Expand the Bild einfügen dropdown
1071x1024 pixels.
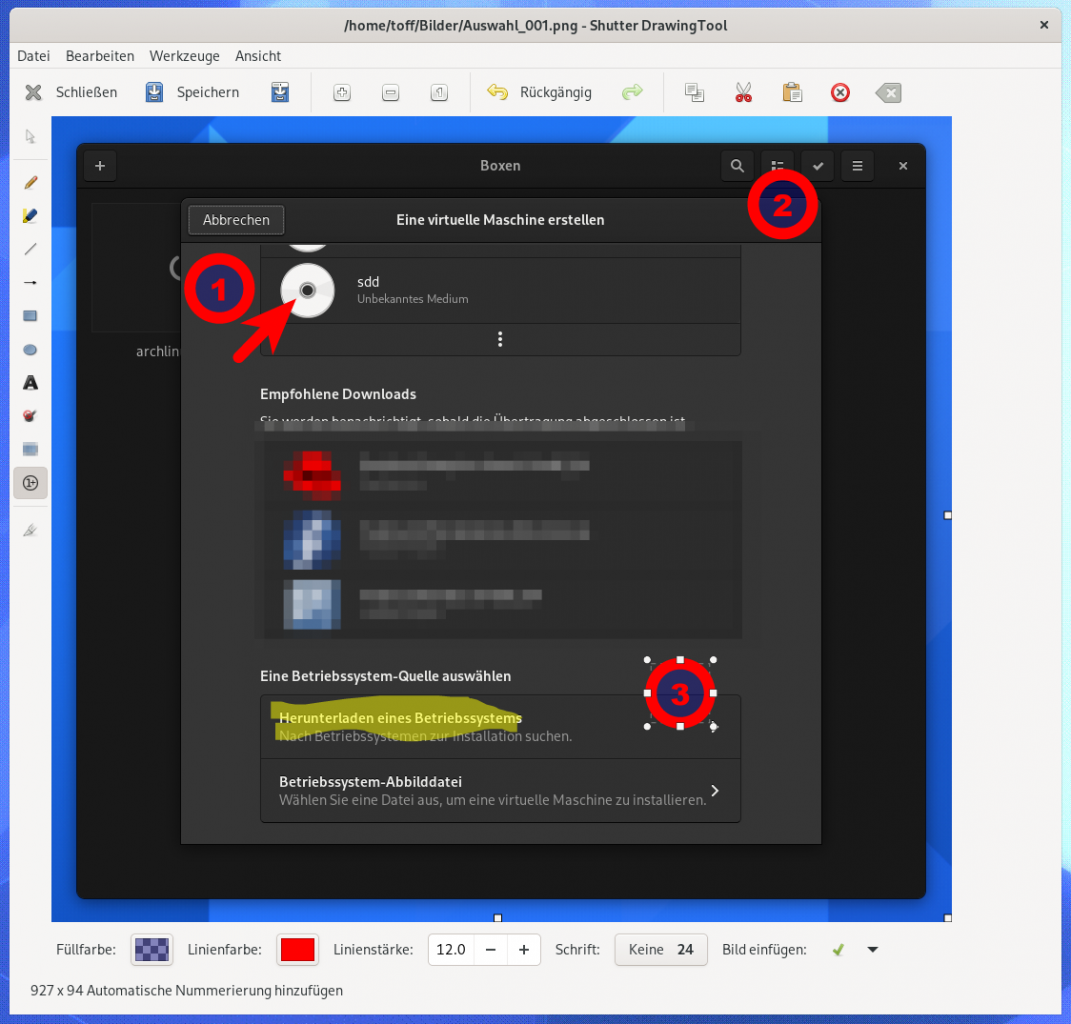[x=871, y=950]
